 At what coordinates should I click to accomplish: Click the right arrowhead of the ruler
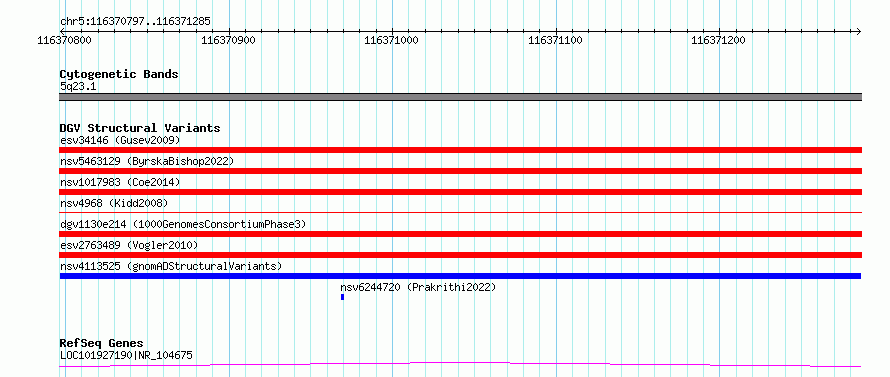[858, 31]
